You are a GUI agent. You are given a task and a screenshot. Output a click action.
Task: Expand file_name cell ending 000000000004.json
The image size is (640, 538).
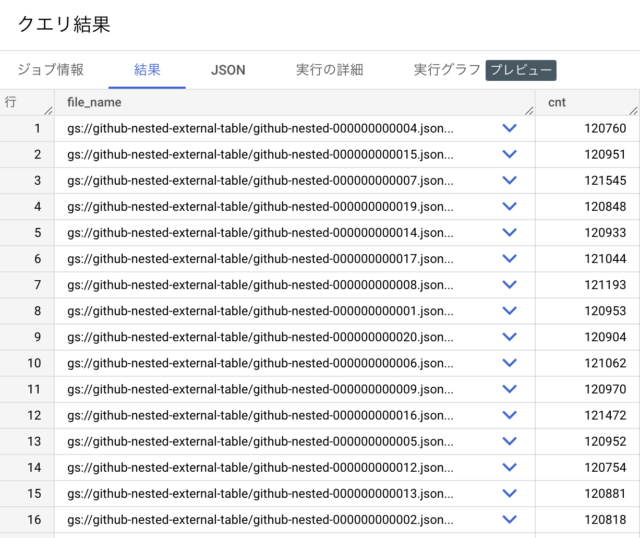click(x=509, y=128)
